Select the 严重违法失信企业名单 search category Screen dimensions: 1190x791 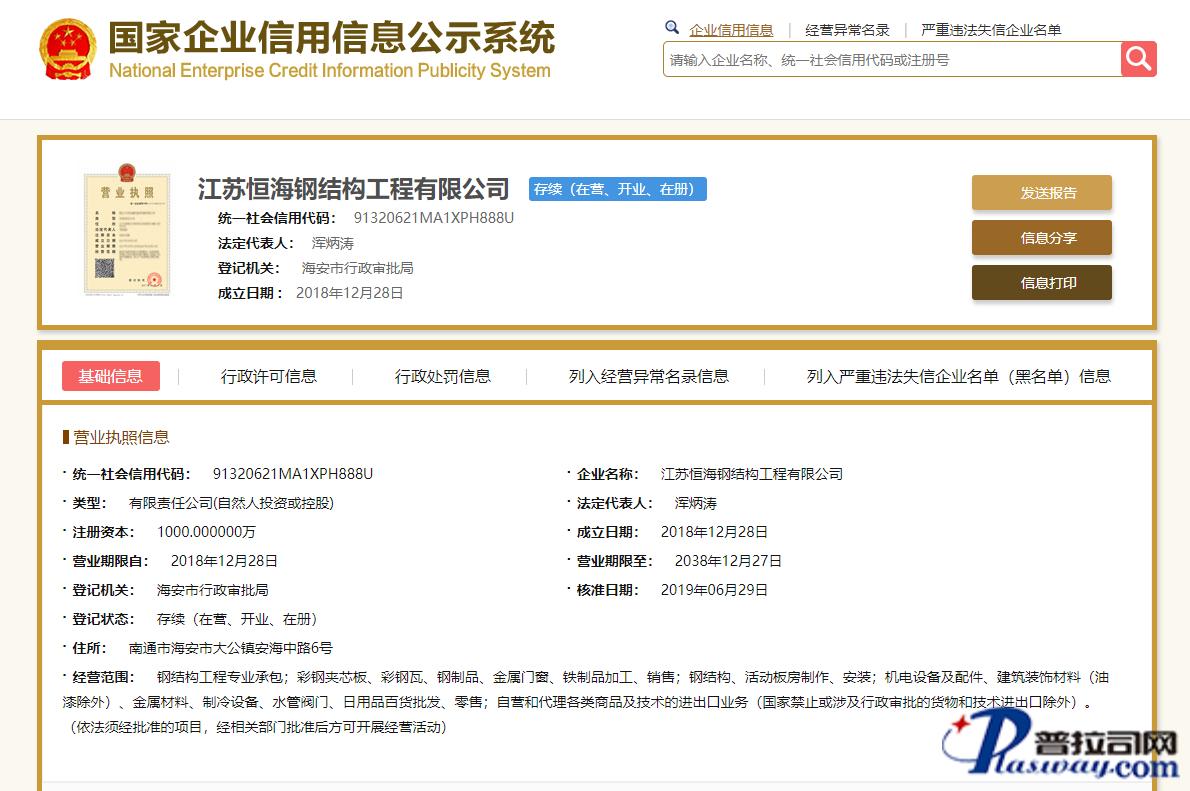point(990,30)
